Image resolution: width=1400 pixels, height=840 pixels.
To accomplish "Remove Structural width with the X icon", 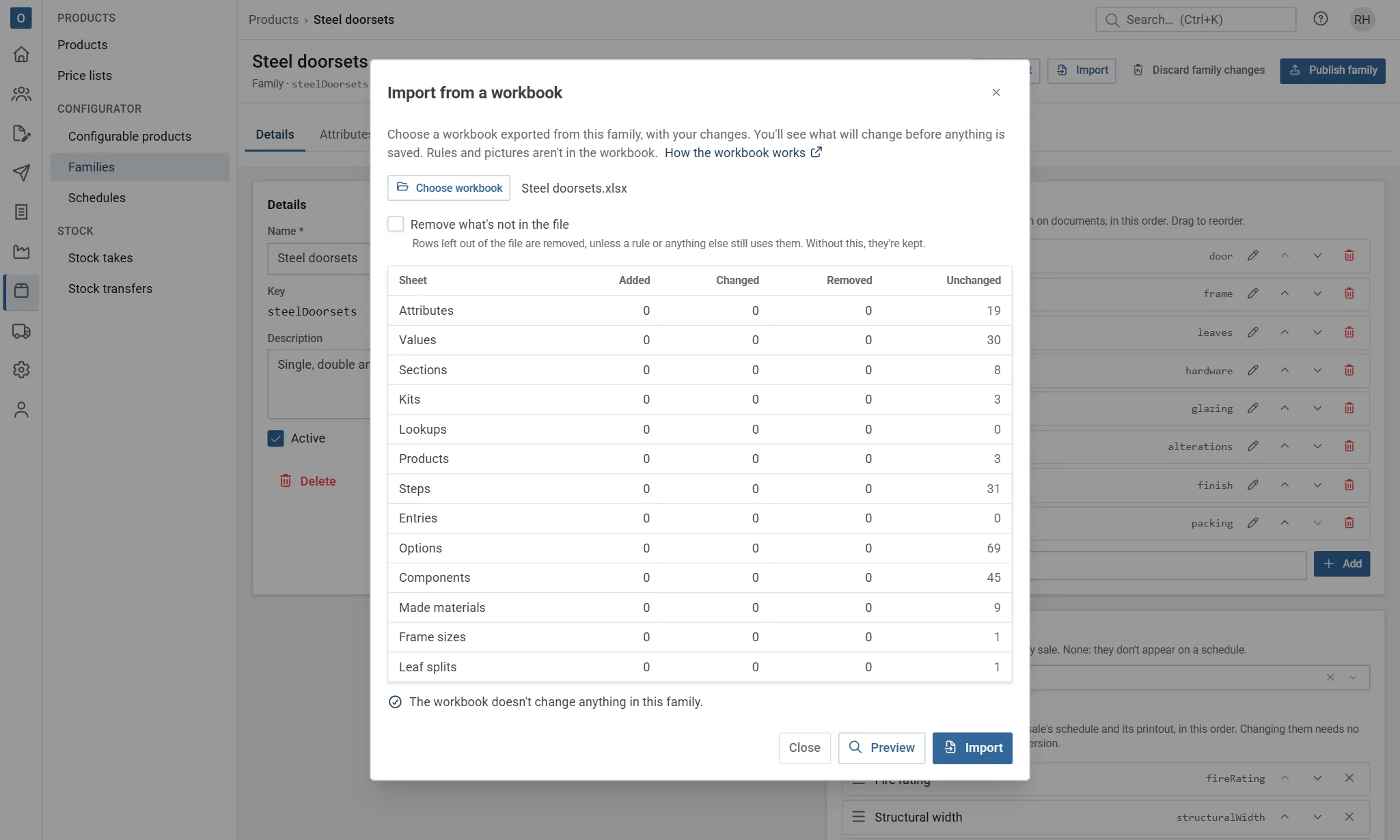I will pos(1349,817).
